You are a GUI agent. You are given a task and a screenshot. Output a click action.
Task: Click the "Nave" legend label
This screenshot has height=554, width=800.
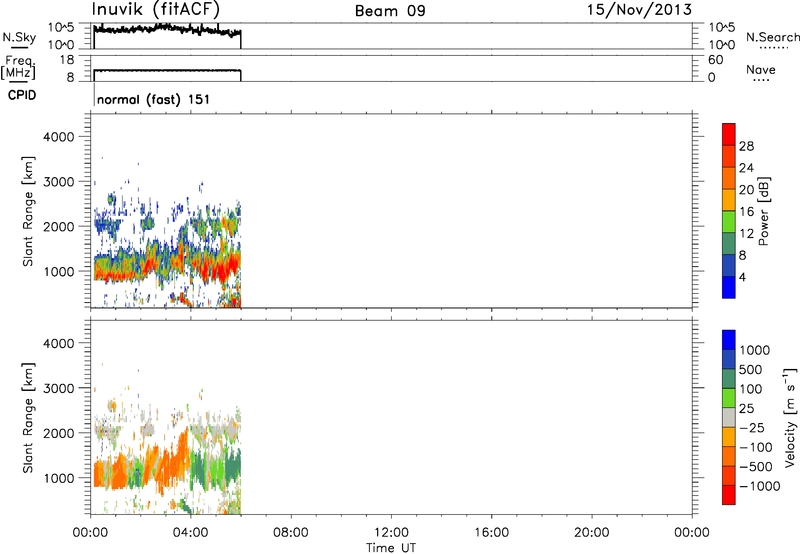761,69
